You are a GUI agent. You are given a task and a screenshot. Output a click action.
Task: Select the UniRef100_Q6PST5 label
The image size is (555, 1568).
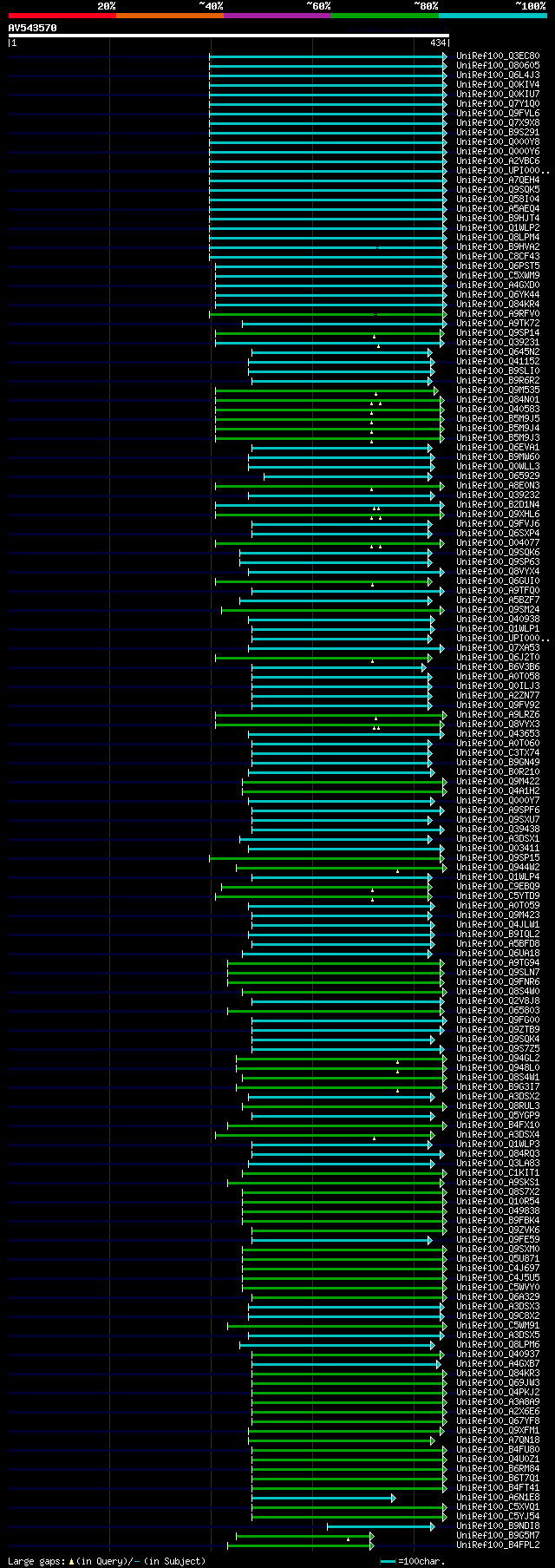pyautogui.click(x=498, y=266)
